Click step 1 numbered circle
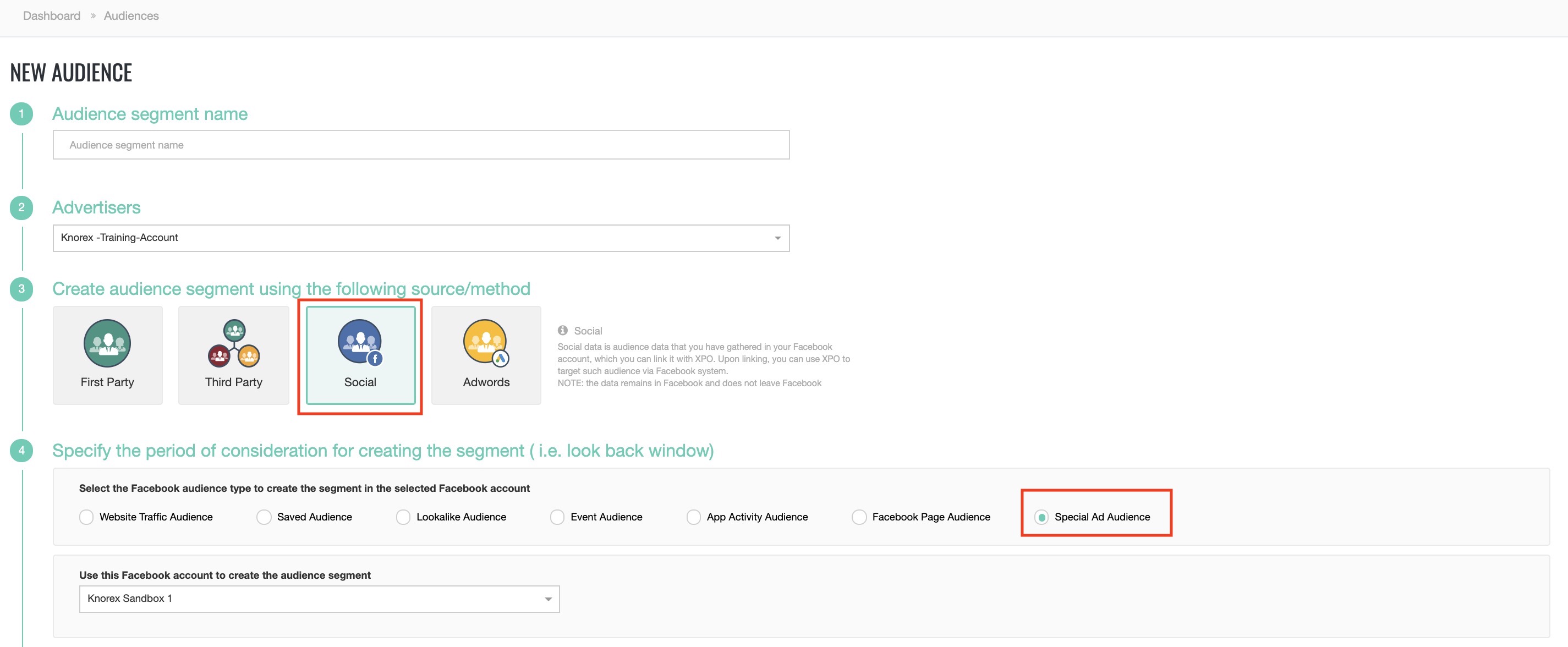 [x=21, y=114]
